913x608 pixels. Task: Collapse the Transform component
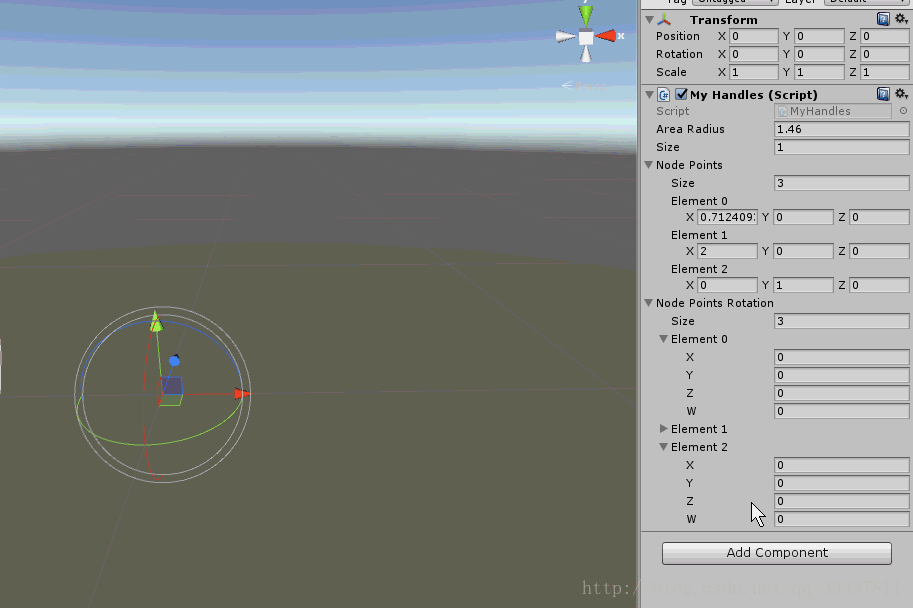[649, 18]
